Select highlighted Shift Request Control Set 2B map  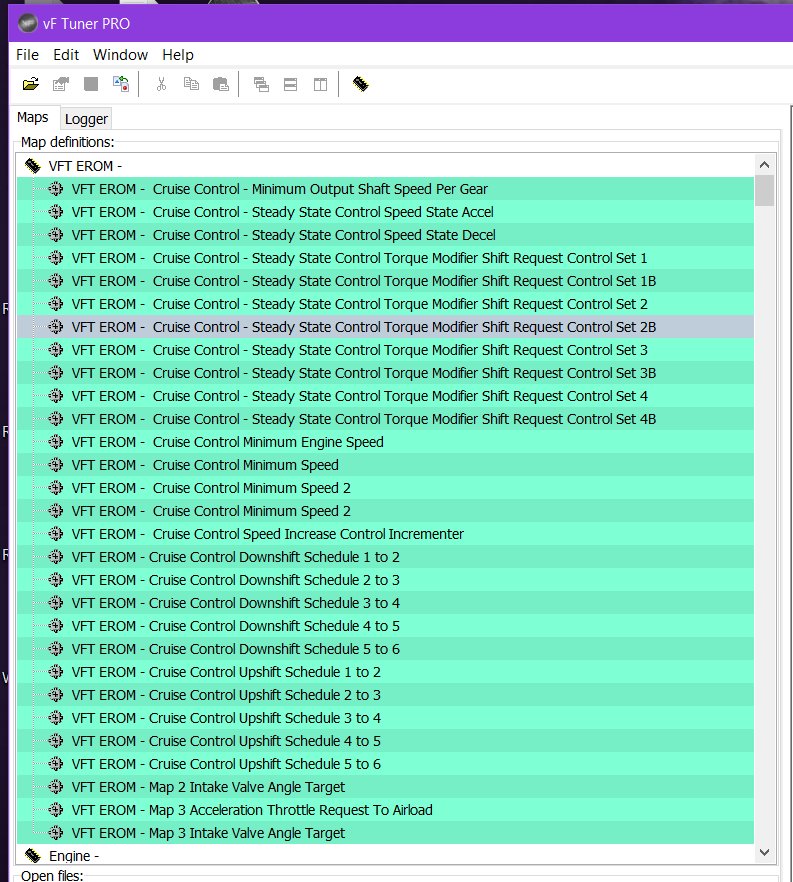[385, 327]
